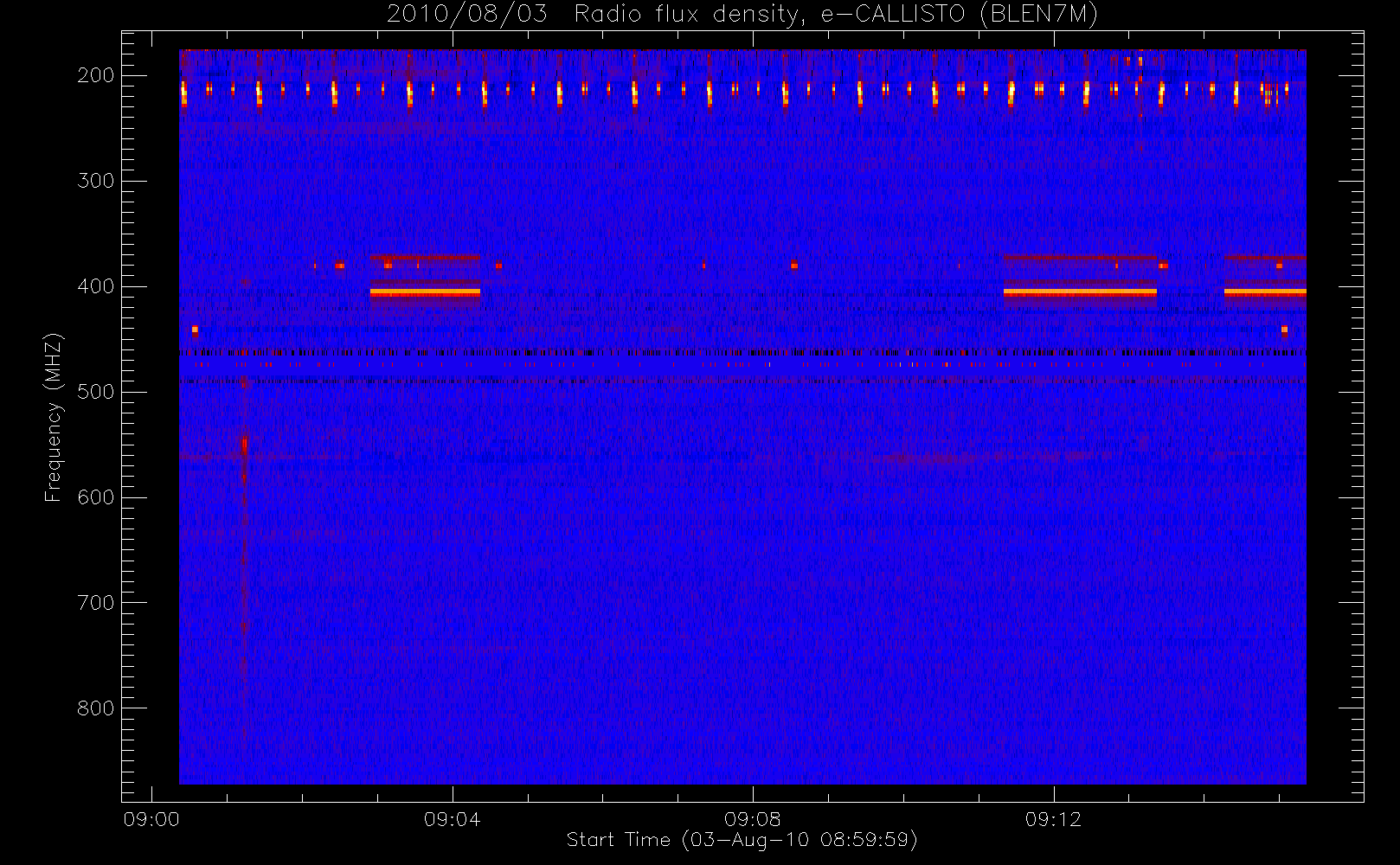
Task: Click the 09:12 time tick label
Action: (x=1053, y=819)
